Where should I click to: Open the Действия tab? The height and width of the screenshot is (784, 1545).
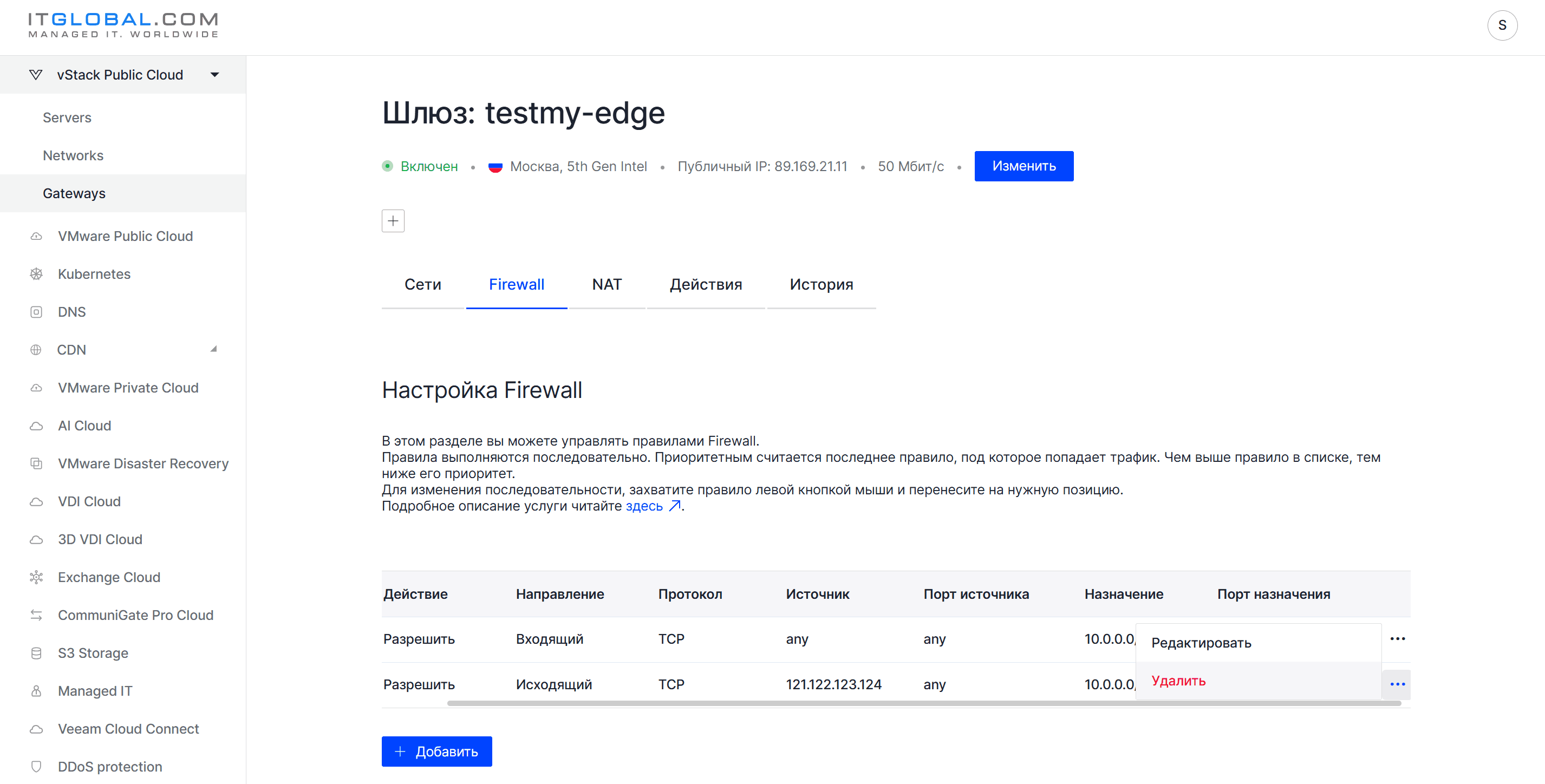click(x=706, y=285)
